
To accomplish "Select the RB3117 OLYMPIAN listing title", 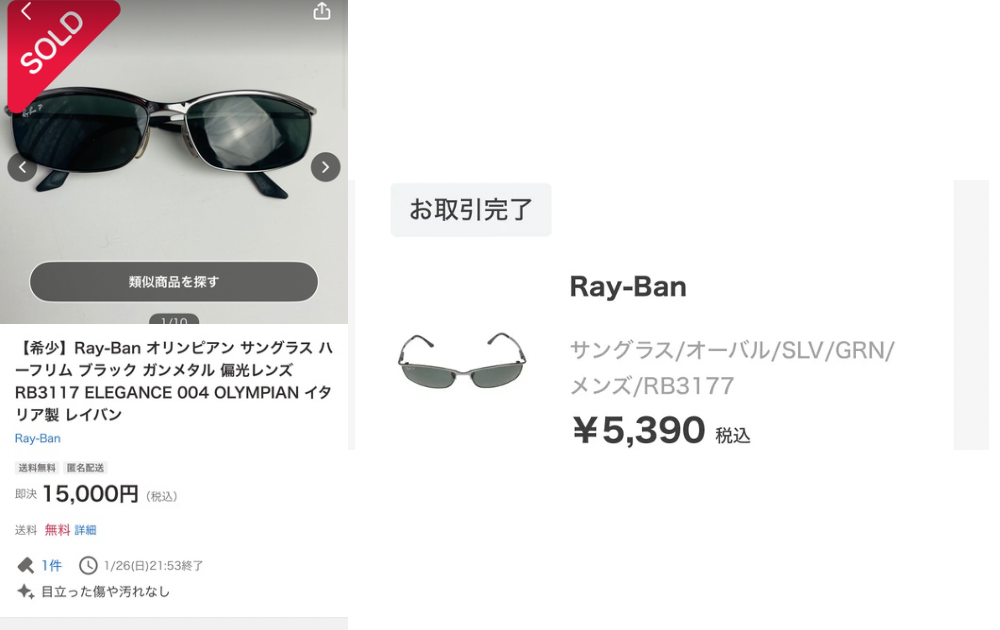I will (173, 381).
